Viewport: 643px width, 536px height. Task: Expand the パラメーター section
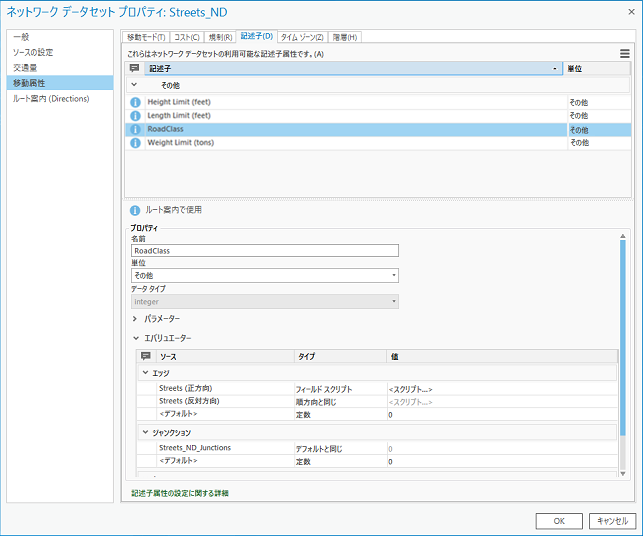(136, 318)
